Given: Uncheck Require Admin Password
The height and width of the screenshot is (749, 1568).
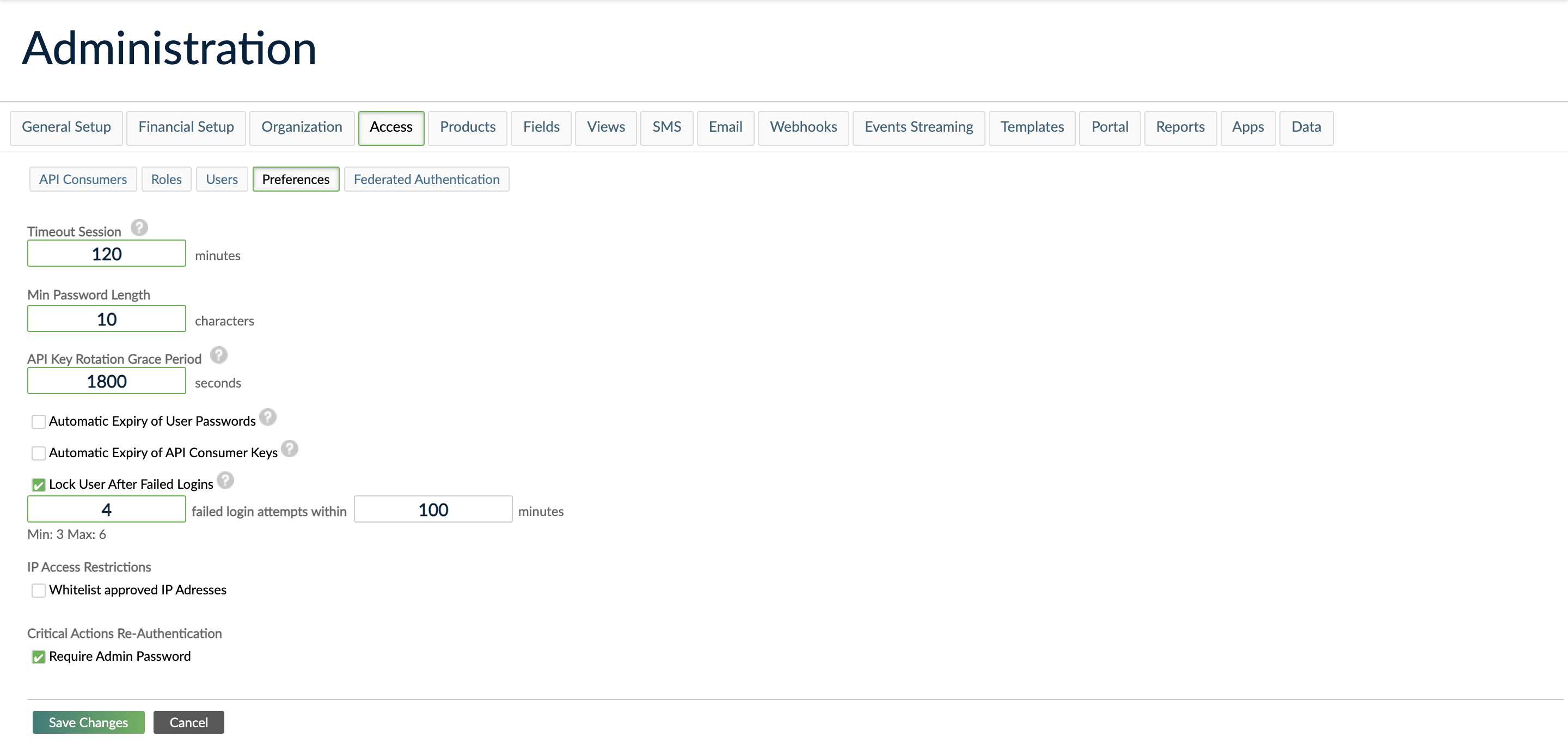Looking at the screenshot, I should (38, 656).
